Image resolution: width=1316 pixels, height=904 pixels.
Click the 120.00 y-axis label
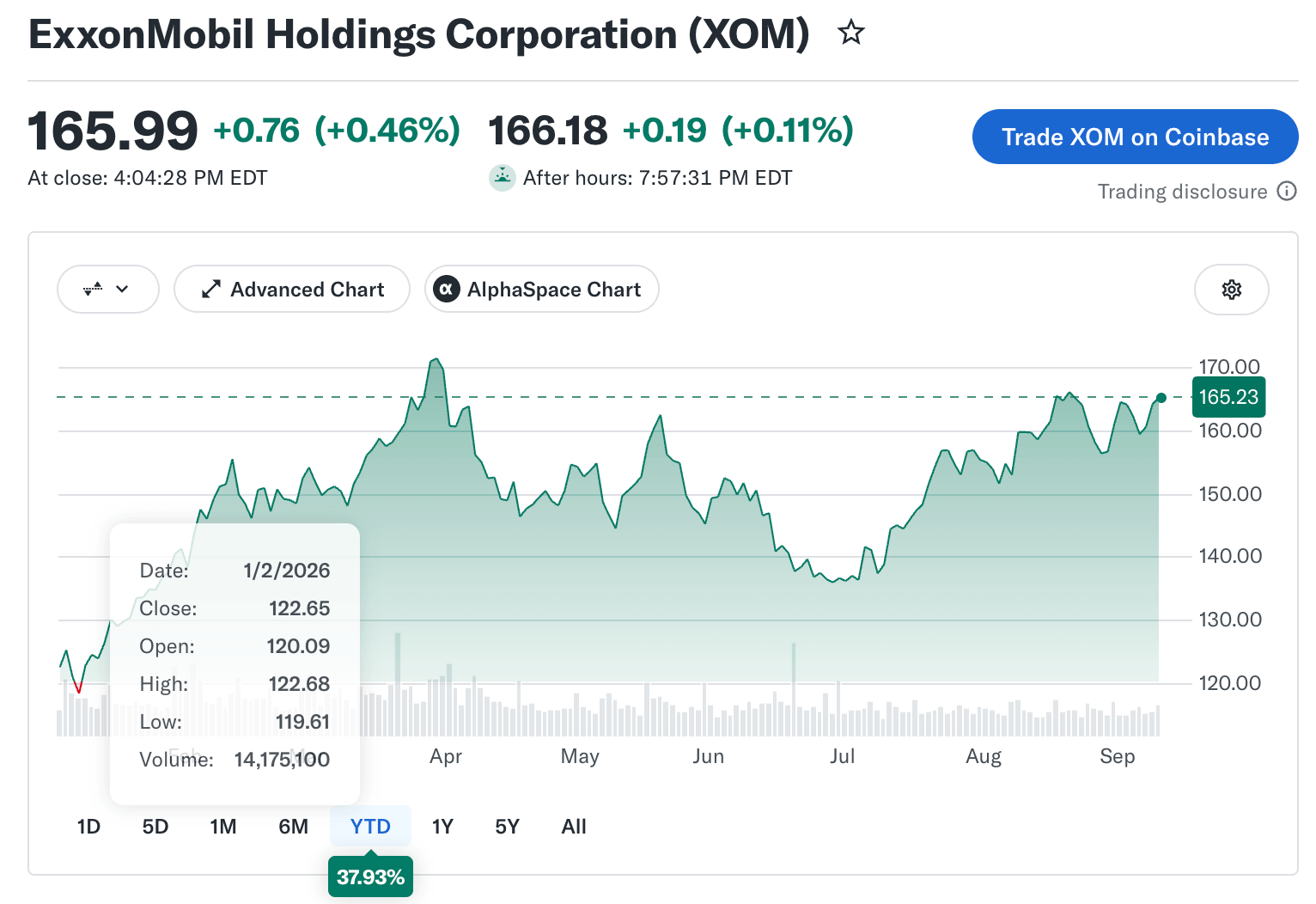(x=1230, y=683)
